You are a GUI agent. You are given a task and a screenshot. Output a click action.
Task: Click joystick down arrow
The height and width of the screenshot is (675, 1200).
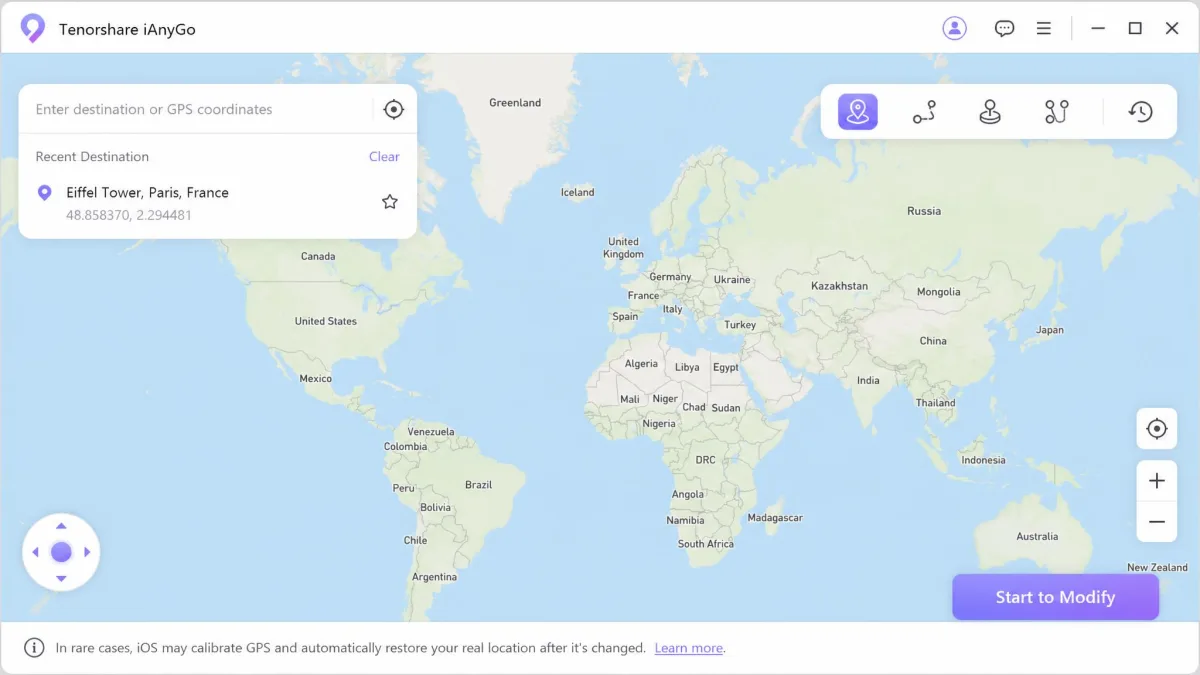[x=61, y=578]
